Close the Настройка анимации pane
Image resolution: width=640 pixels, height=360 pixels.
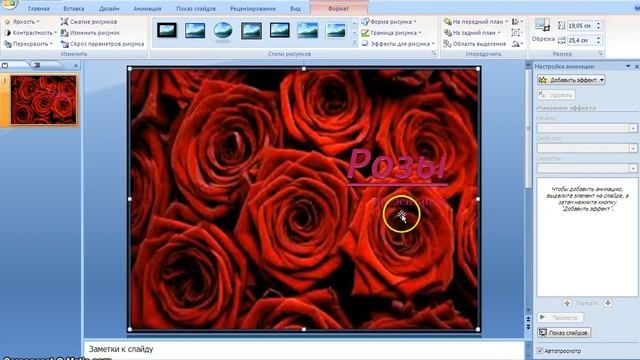click(x=636, y=66)
